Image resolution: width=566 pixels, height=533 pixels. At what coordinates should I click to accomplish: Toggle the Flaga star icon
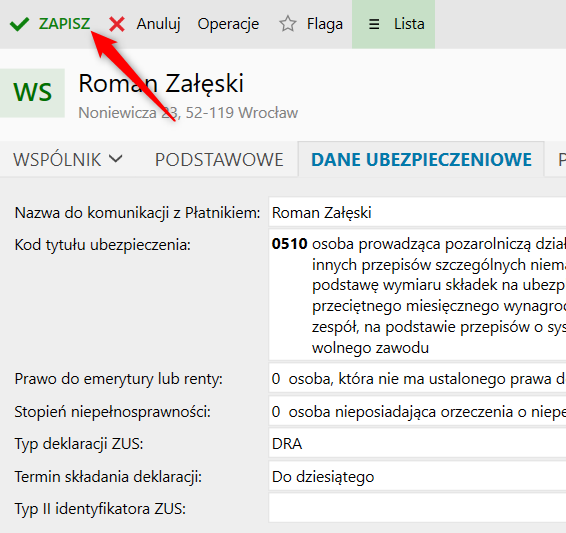(288, 24)
